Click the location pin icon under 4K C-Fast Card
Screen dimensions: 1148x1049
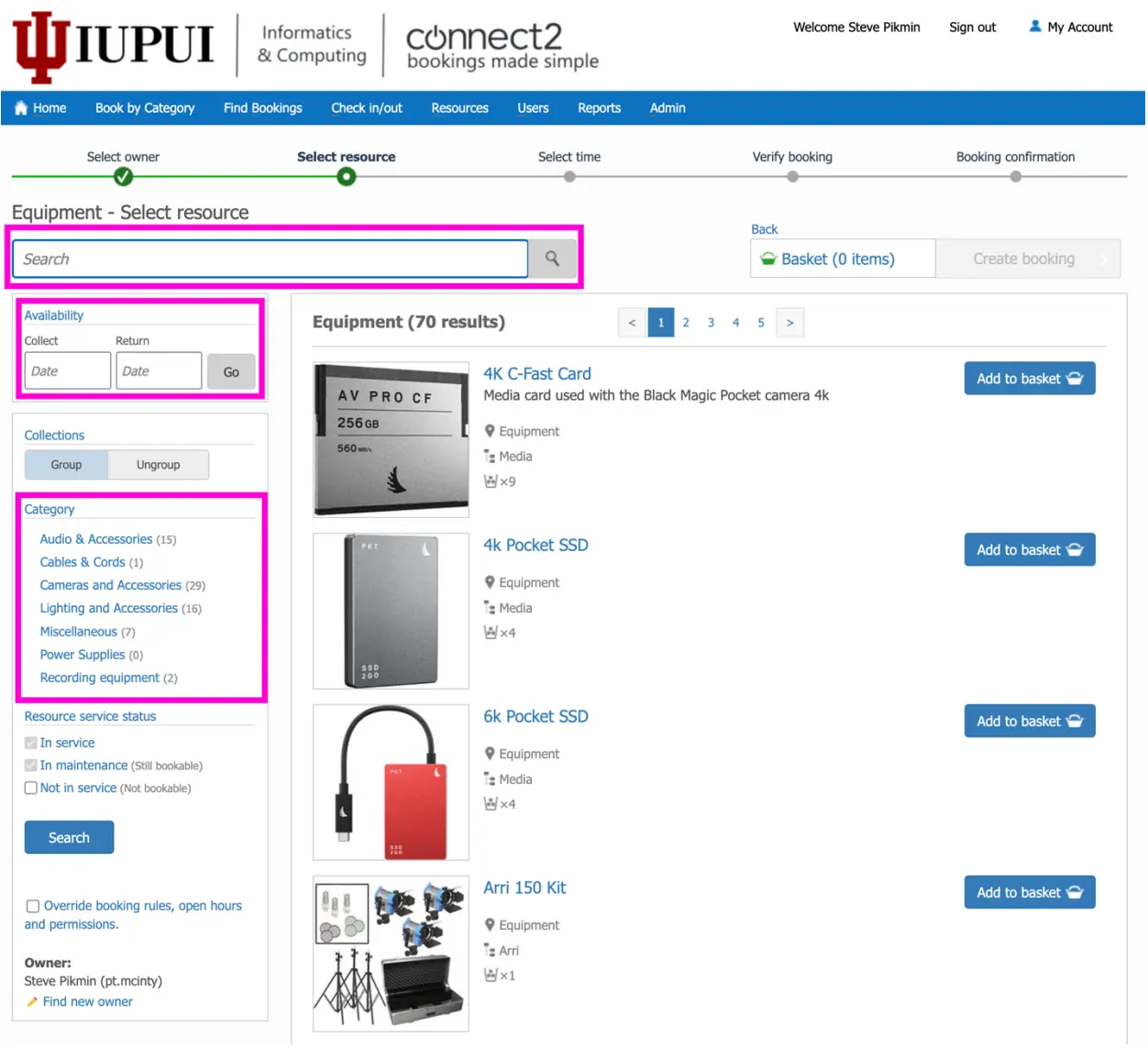click(490, 432)
